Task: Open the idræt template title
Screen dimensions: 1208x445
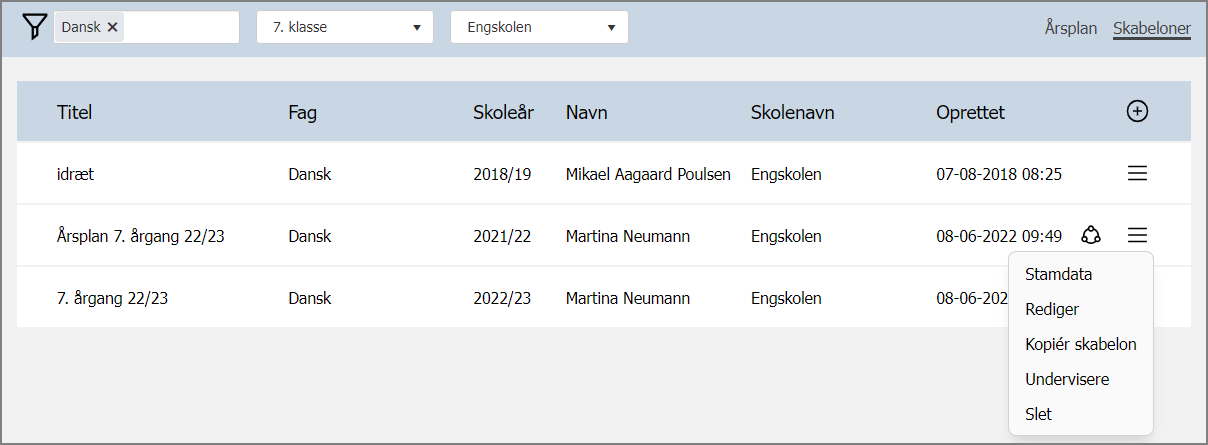Action: tap(76, 174)
